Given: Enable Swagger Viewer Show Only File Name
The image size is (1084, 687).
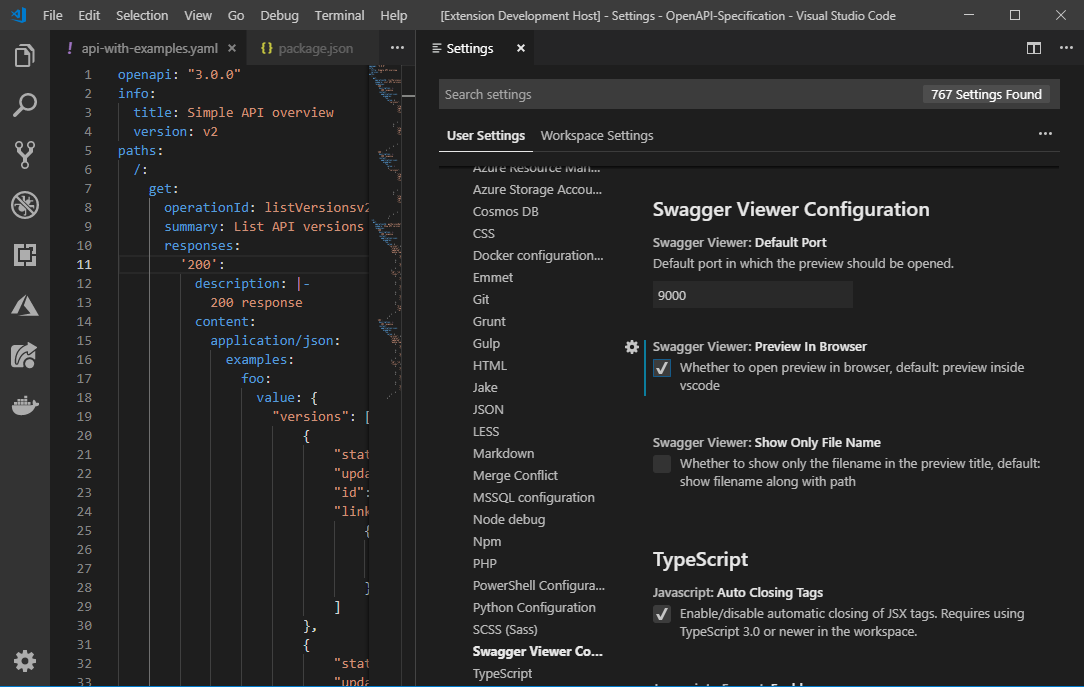Looking at the screenshot, I should click(661, 463).
